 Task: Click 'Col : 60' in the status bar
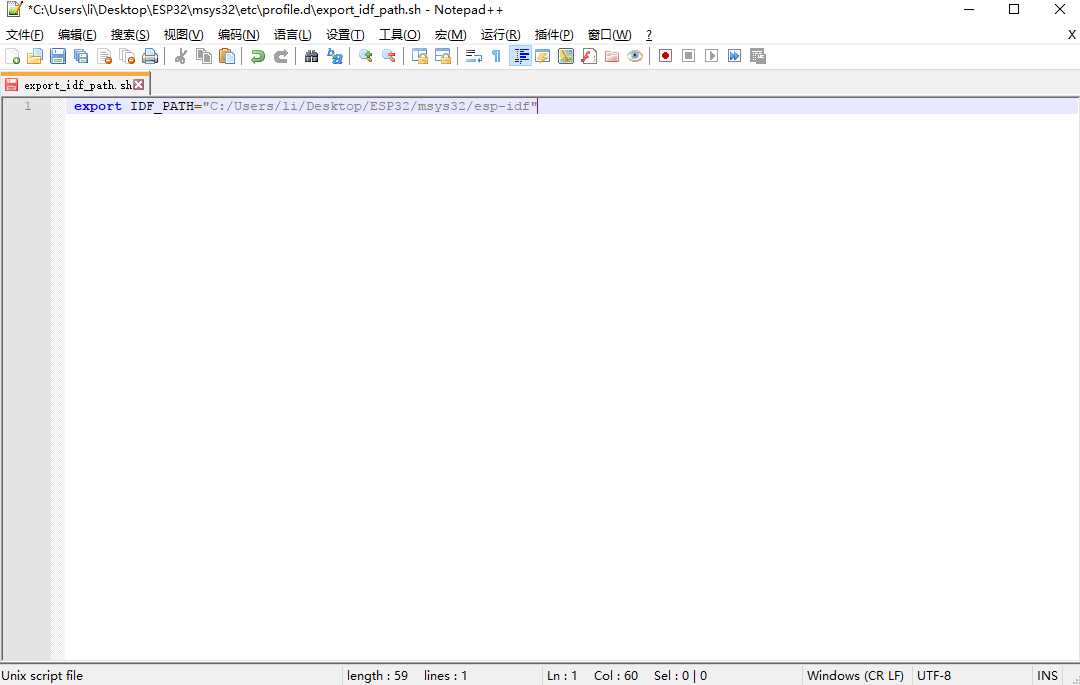click(616, 675)
